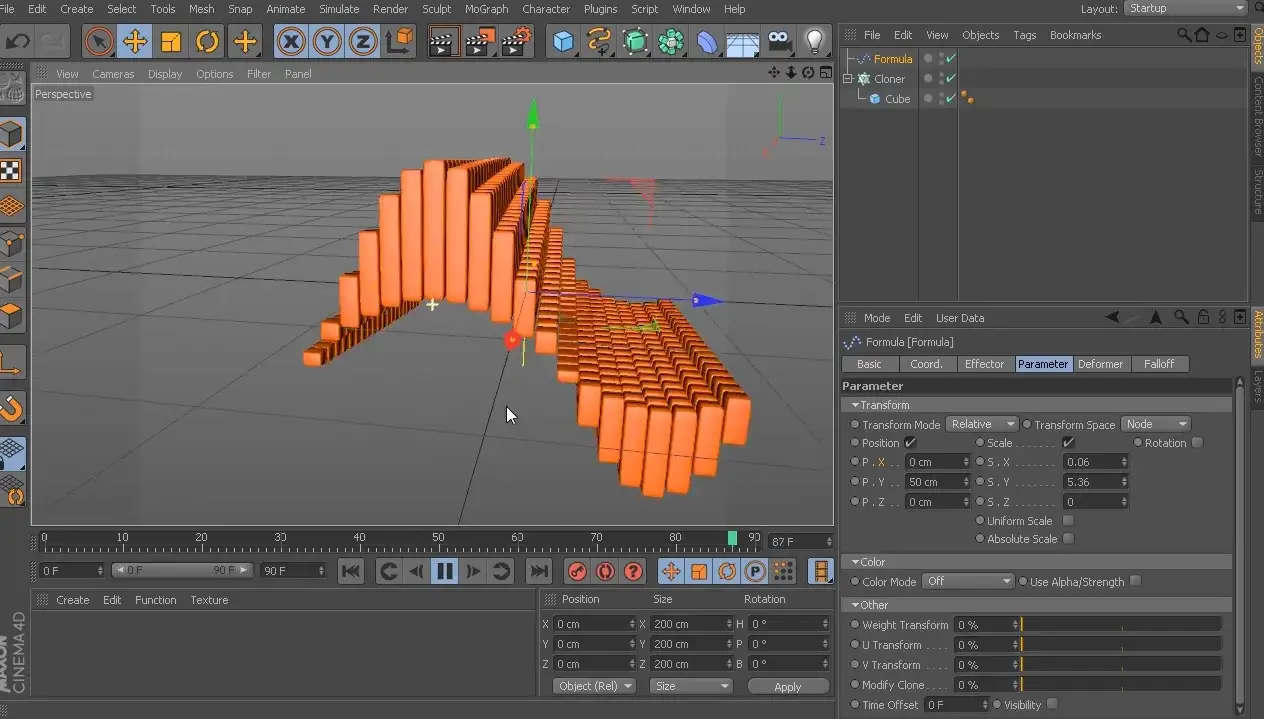1264x719 pixels.
Task: Activate the Rotate tool
Action: pyautogui.click(x=208, y=41)
